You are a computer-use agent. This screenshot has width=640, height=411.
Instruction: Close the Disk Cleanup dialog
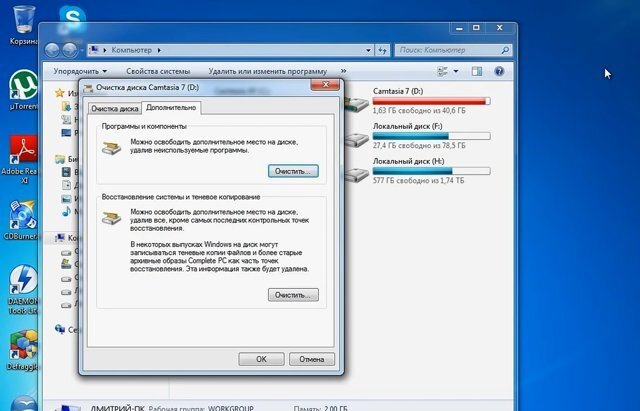pyautogui.click(x=325, y=84)
